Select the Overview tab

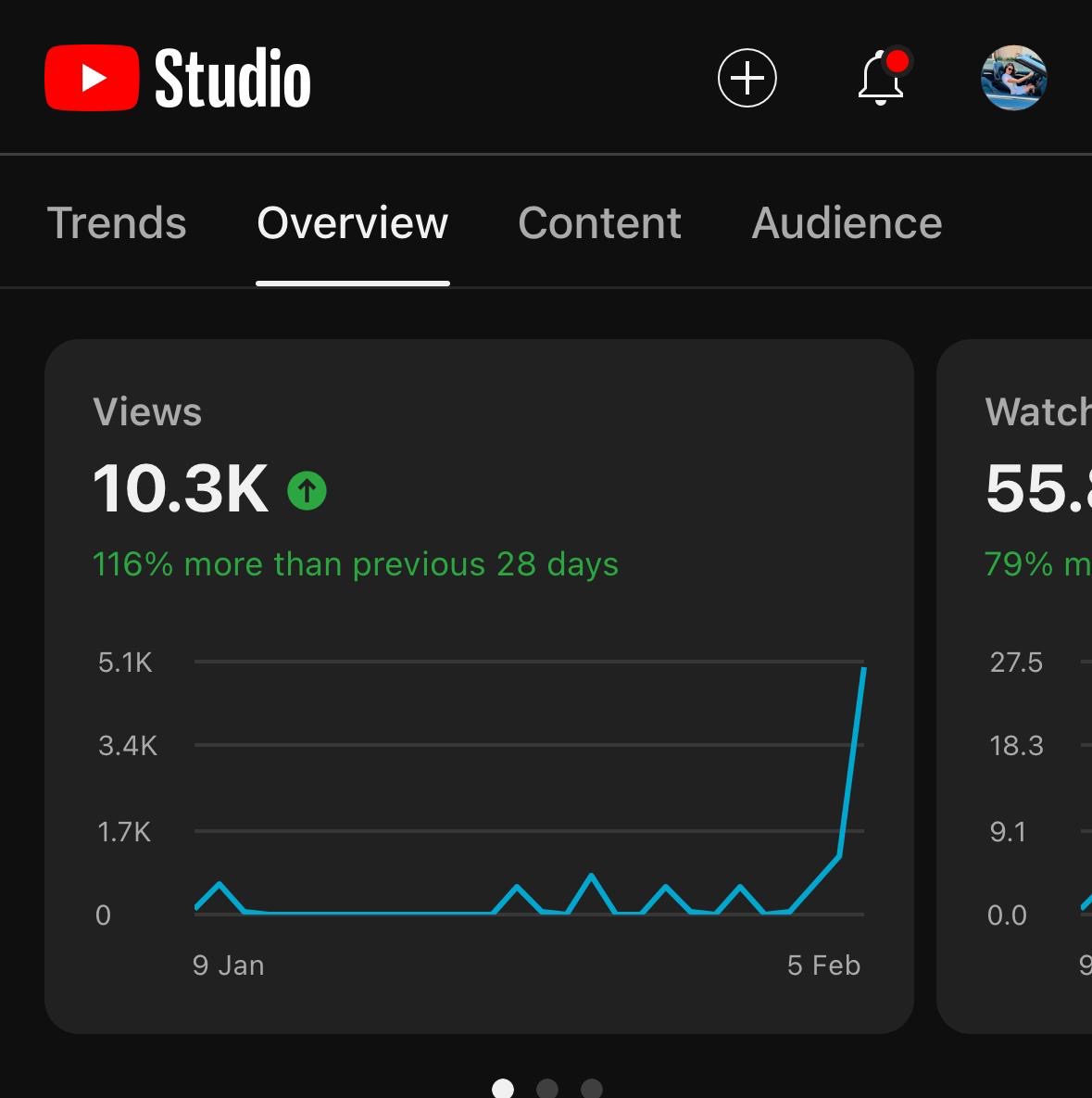click(352, 223)
